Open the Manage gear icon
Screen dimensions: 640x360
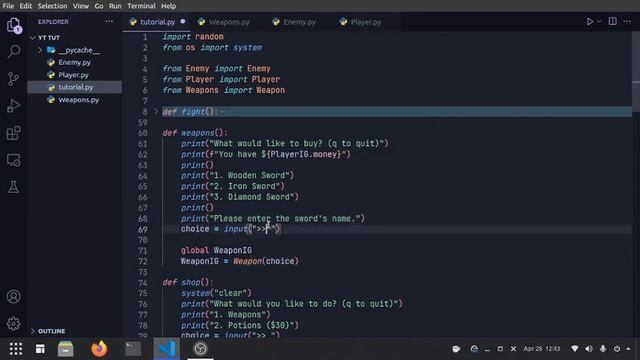[x=13, y=323]
